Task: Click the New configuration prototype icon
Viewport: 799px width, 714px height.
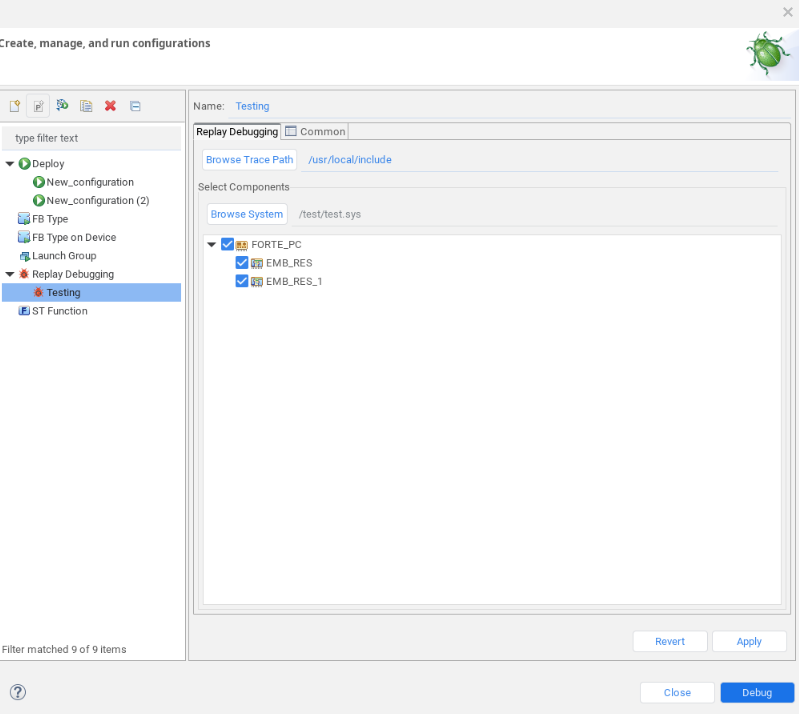Action: click(x=39, y=106)
